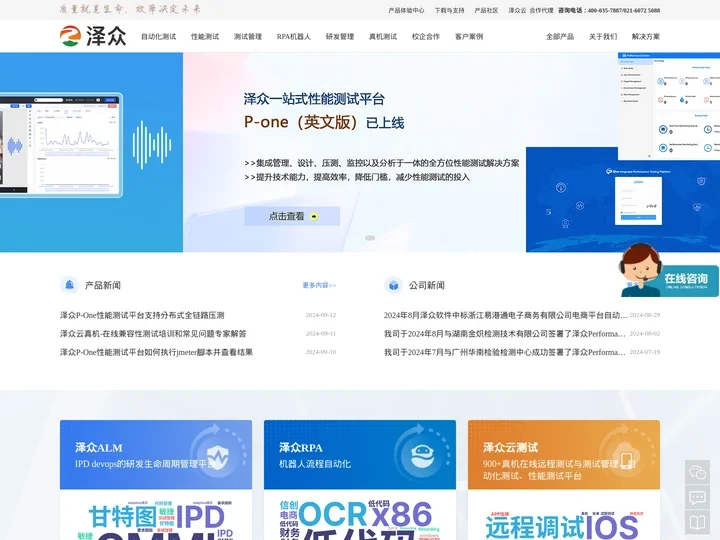This screenshot has height=540, width=720.
Task: Click the 公司新闻 heading
Action: tap(427, 285)
